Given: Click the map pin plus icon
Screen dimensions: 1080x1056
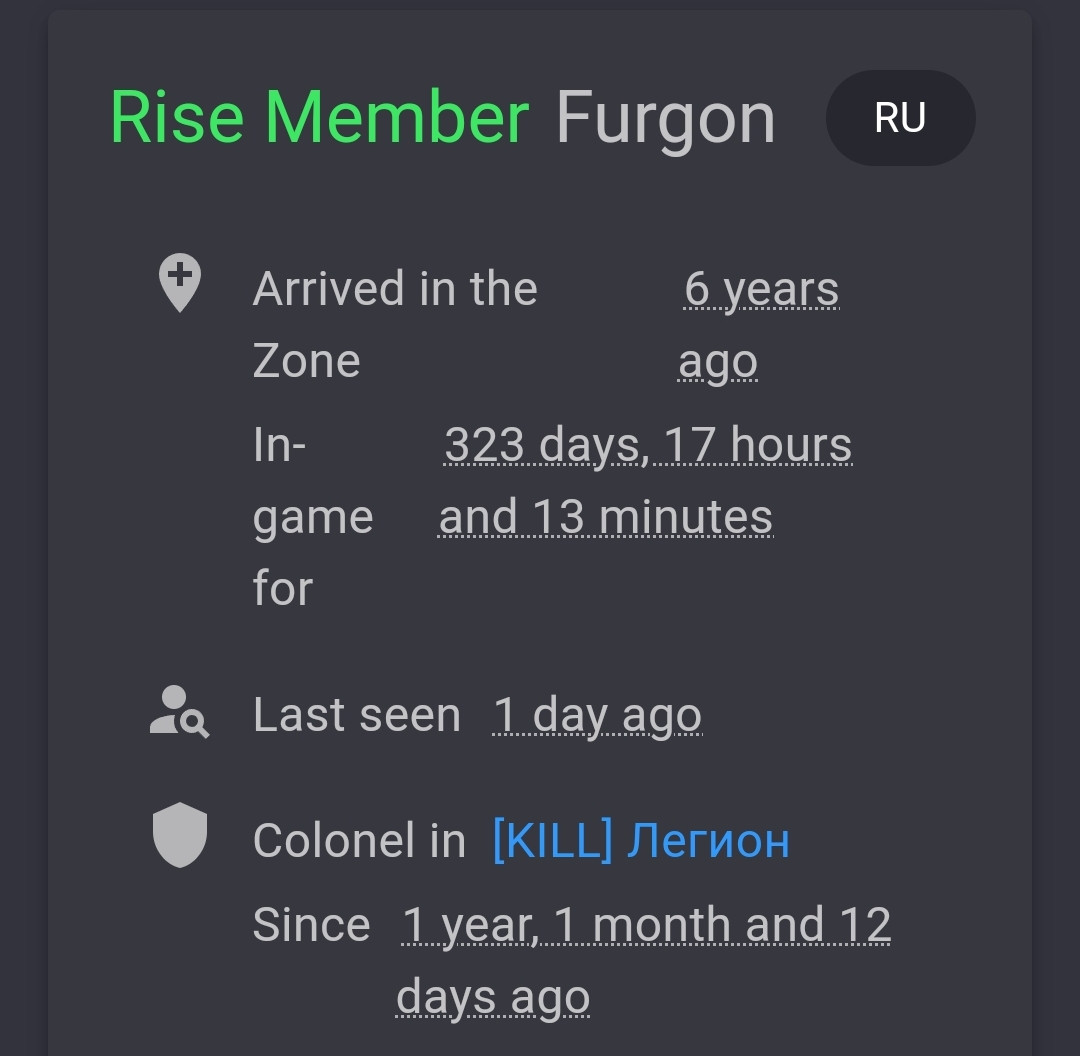Looking at the screenshot, I should click(180, 282).
